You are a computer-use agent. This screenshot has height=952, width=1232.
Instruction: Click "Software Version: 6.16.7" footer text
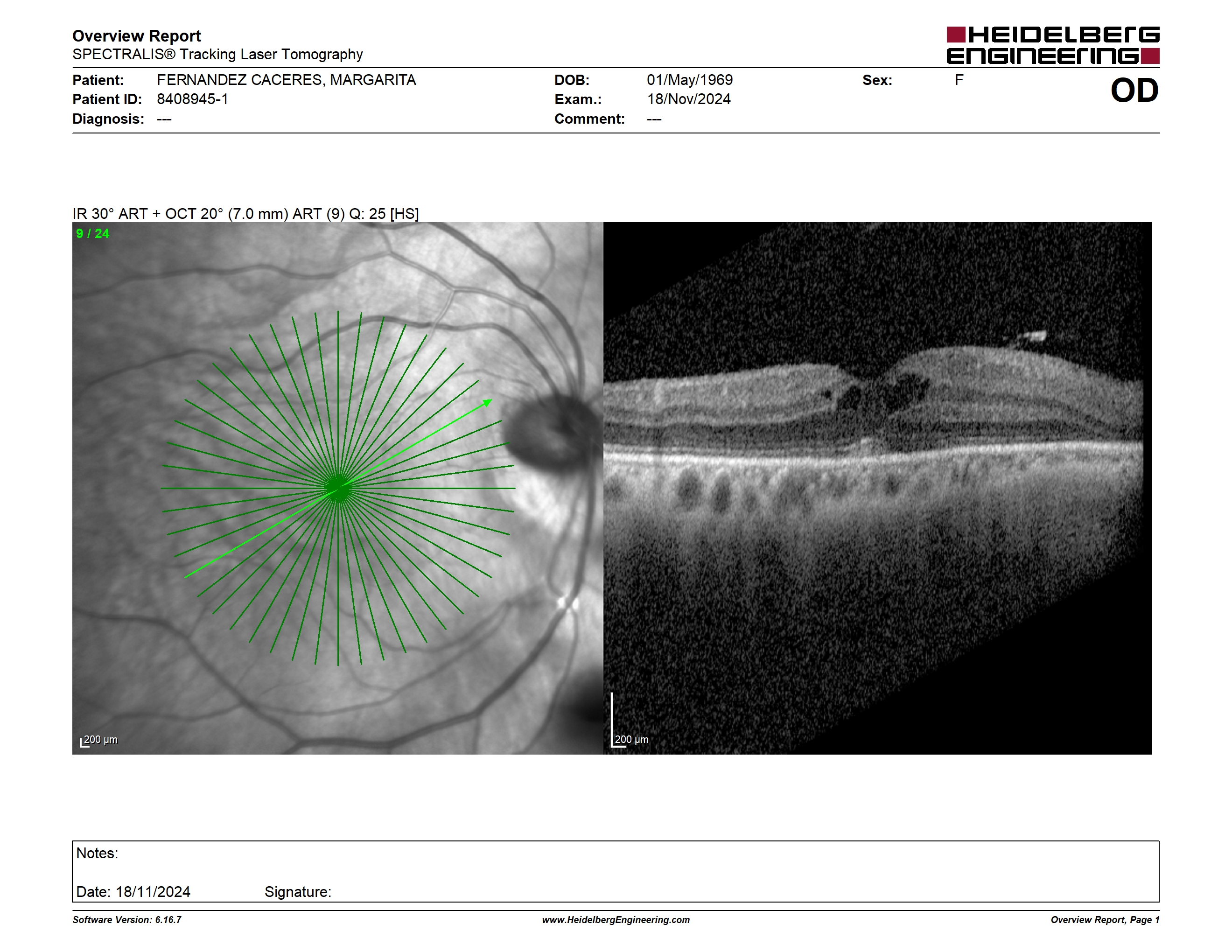coord(127,920)
